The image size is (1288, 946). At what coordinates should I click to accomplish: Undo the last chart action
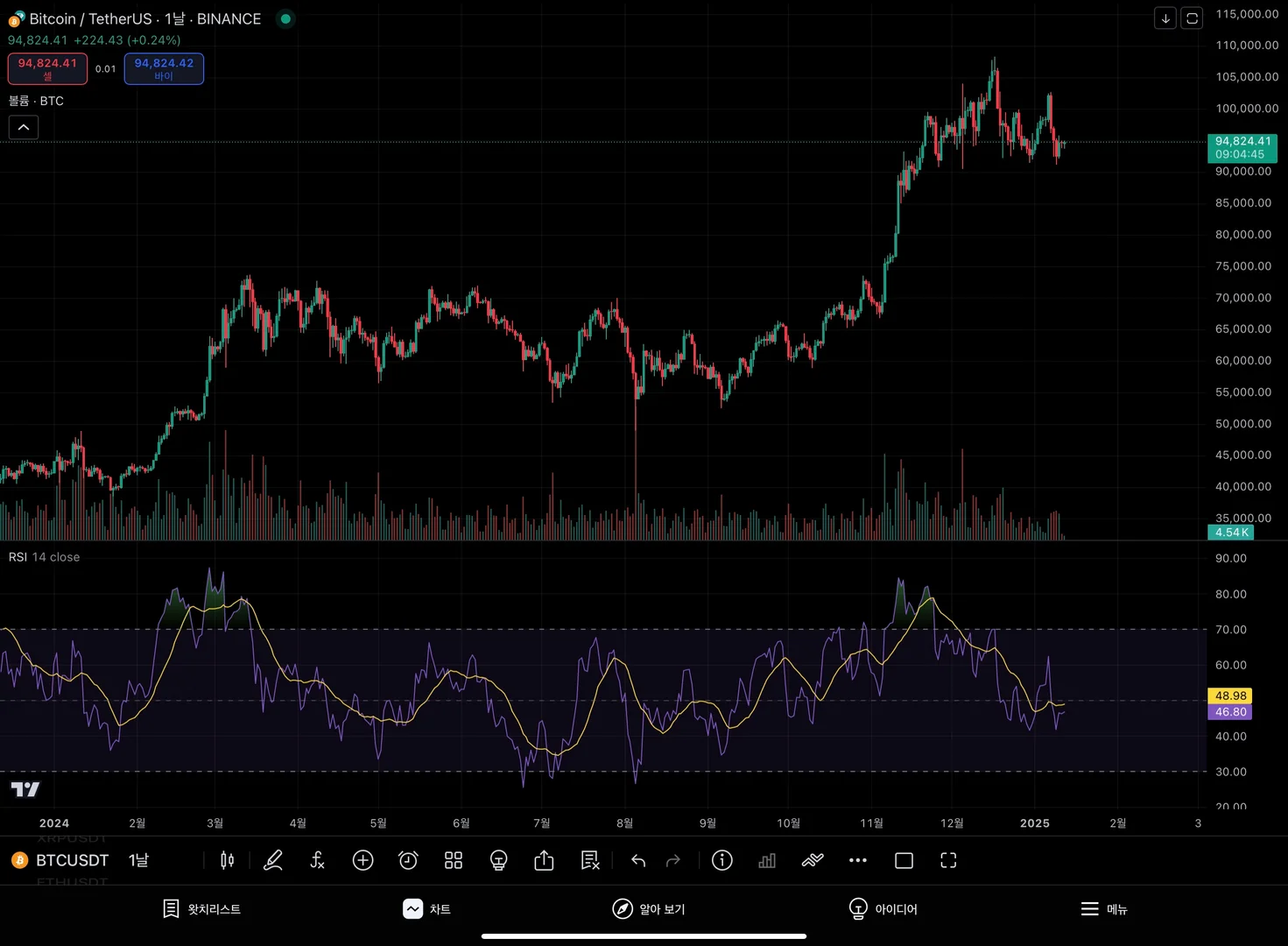coord(638,860)
